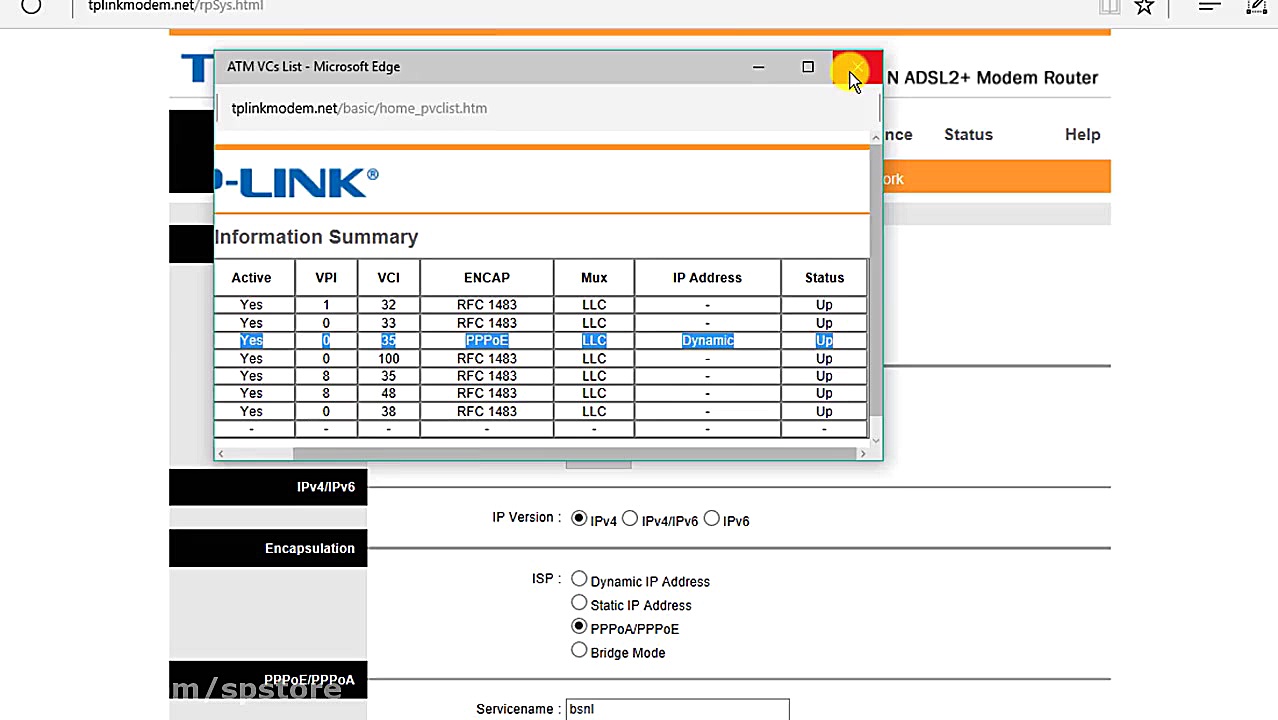Screen dimensions: 1278x720
Task: Click the 'Status' column header
Action: click(824, 278)
